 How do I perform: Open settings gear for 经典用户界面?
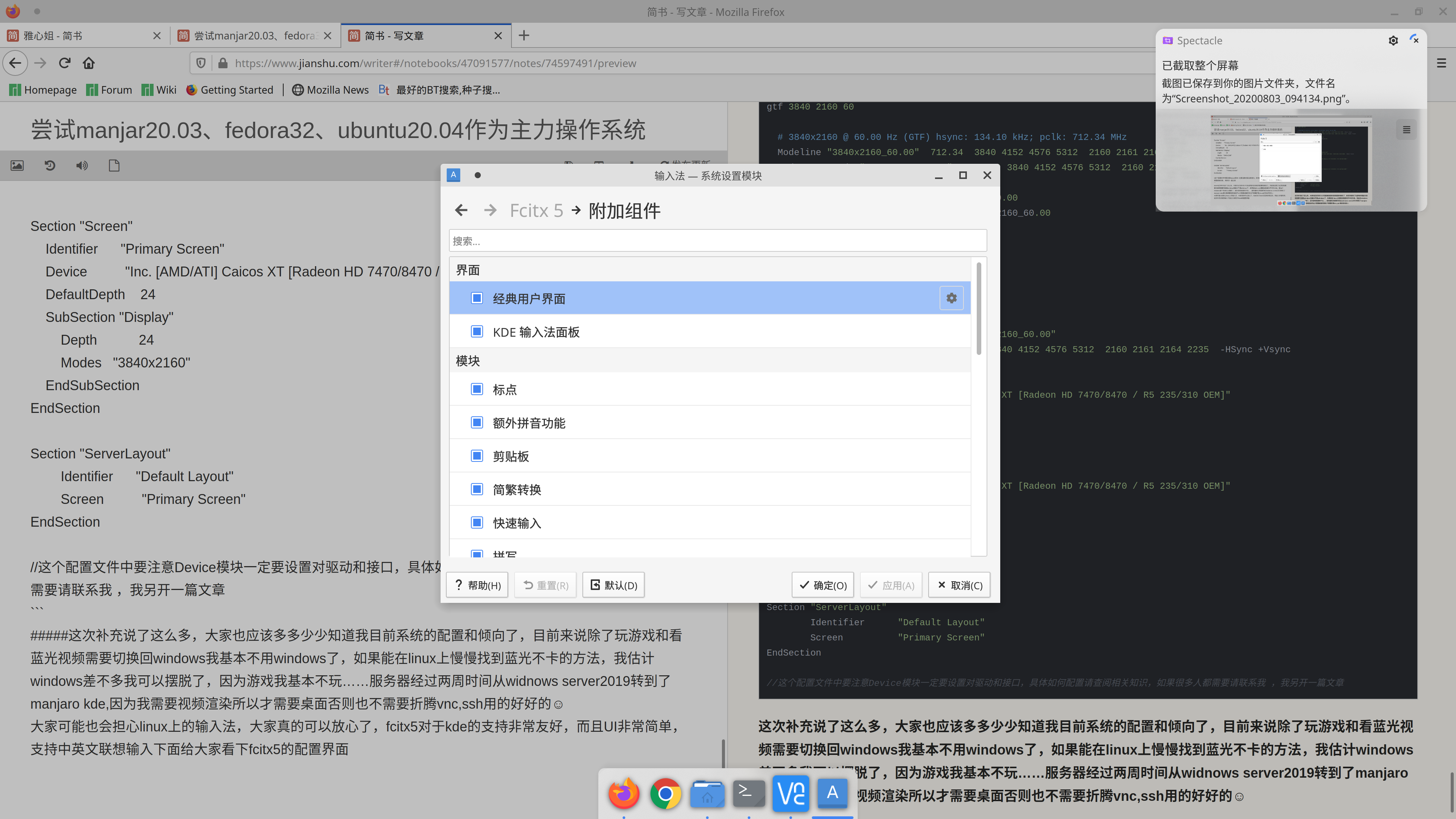pos(951,298)
